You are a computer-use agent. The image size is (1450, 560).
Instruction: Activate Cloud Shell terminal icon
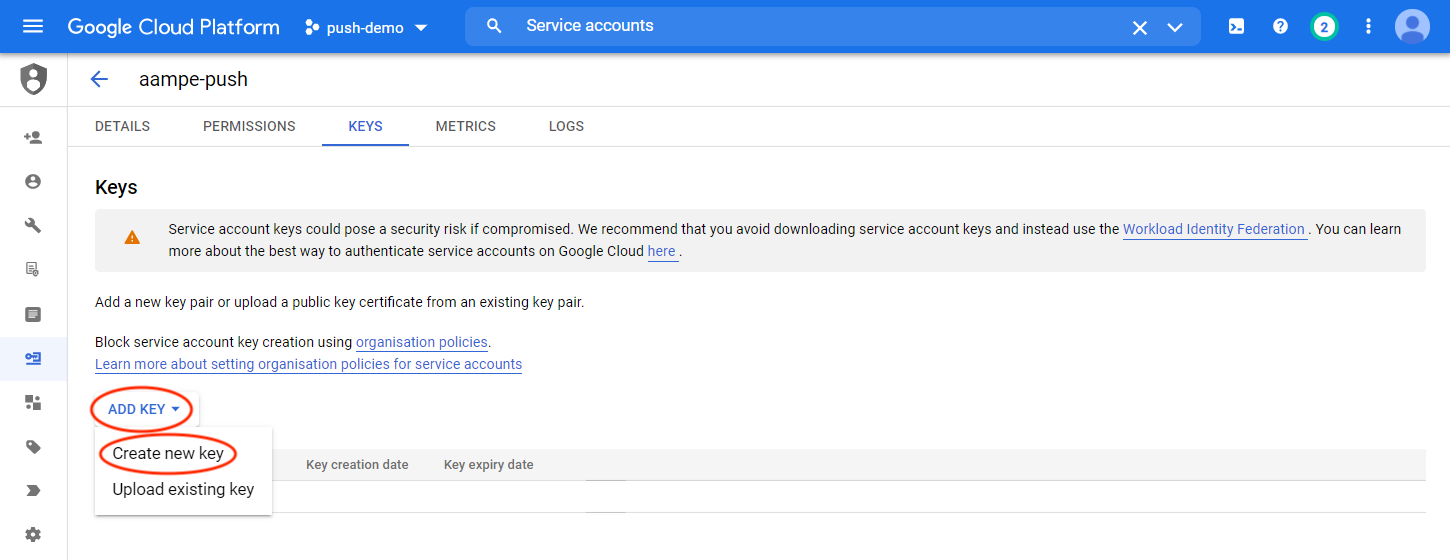[x=1236, y=27]
